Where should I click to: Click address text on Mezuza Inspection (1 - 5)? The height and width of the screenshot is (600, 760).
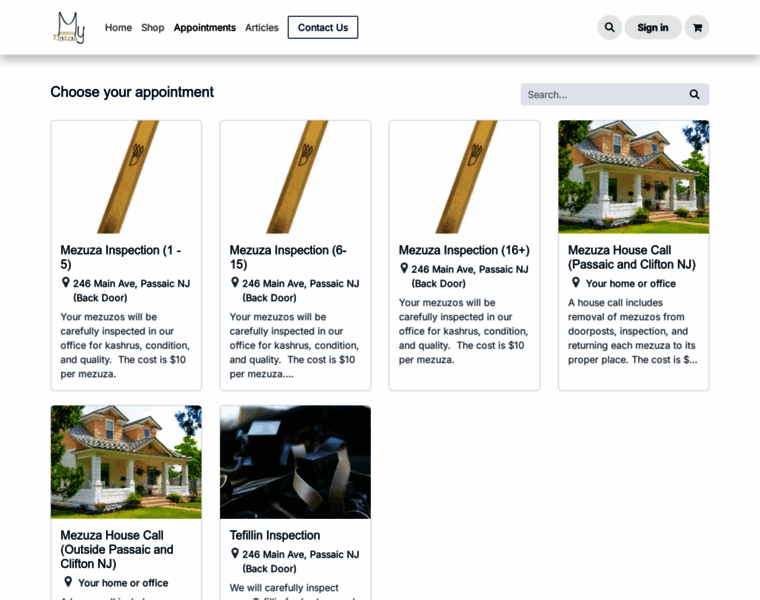pos(131,290)
